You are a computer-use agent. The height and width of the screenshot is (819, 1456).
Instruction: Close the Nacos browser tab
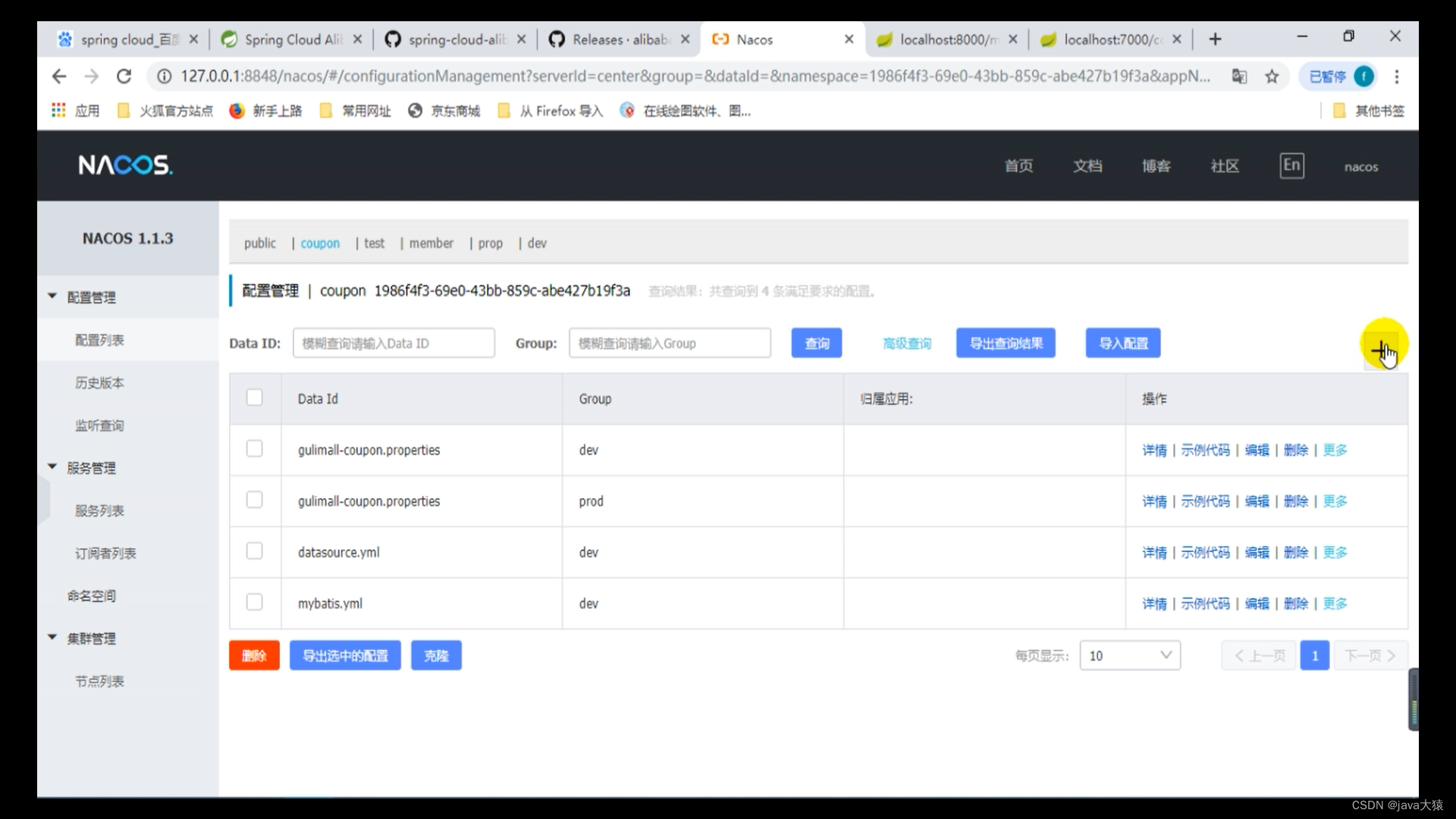click(849, 39)
